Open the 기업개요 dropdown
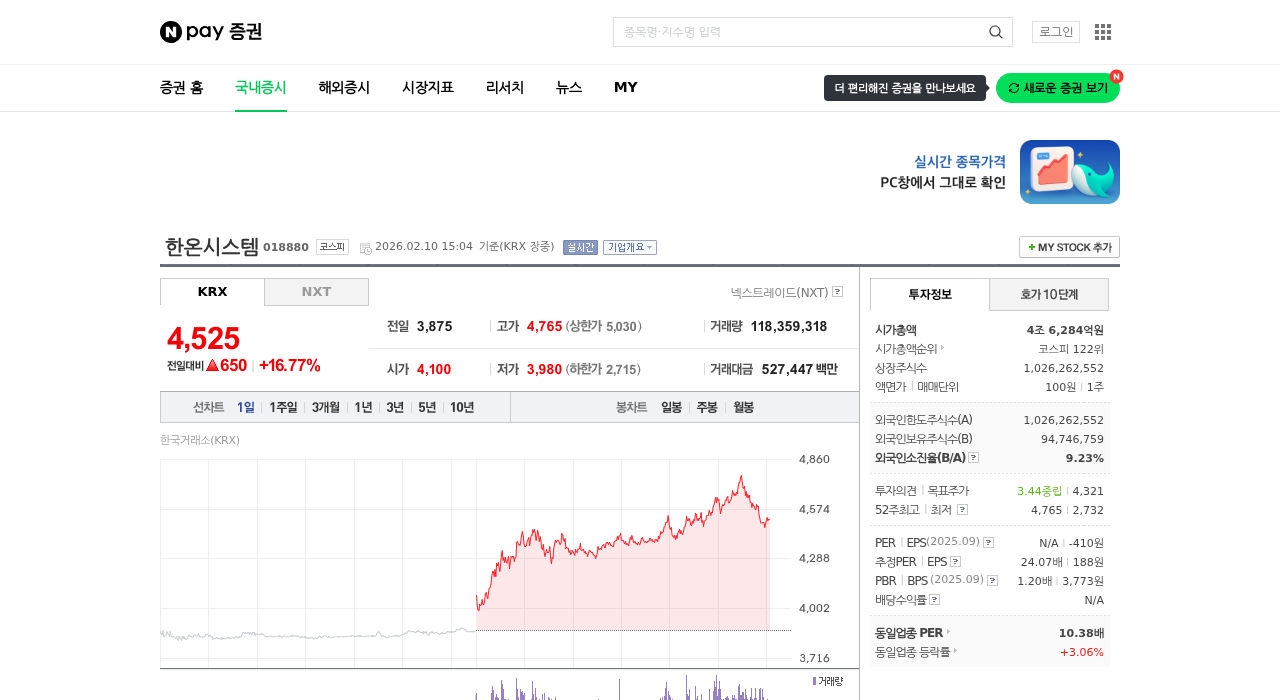Image resolution: width=1280 pixels, height=700 pixels. click(x=629, y=247)
